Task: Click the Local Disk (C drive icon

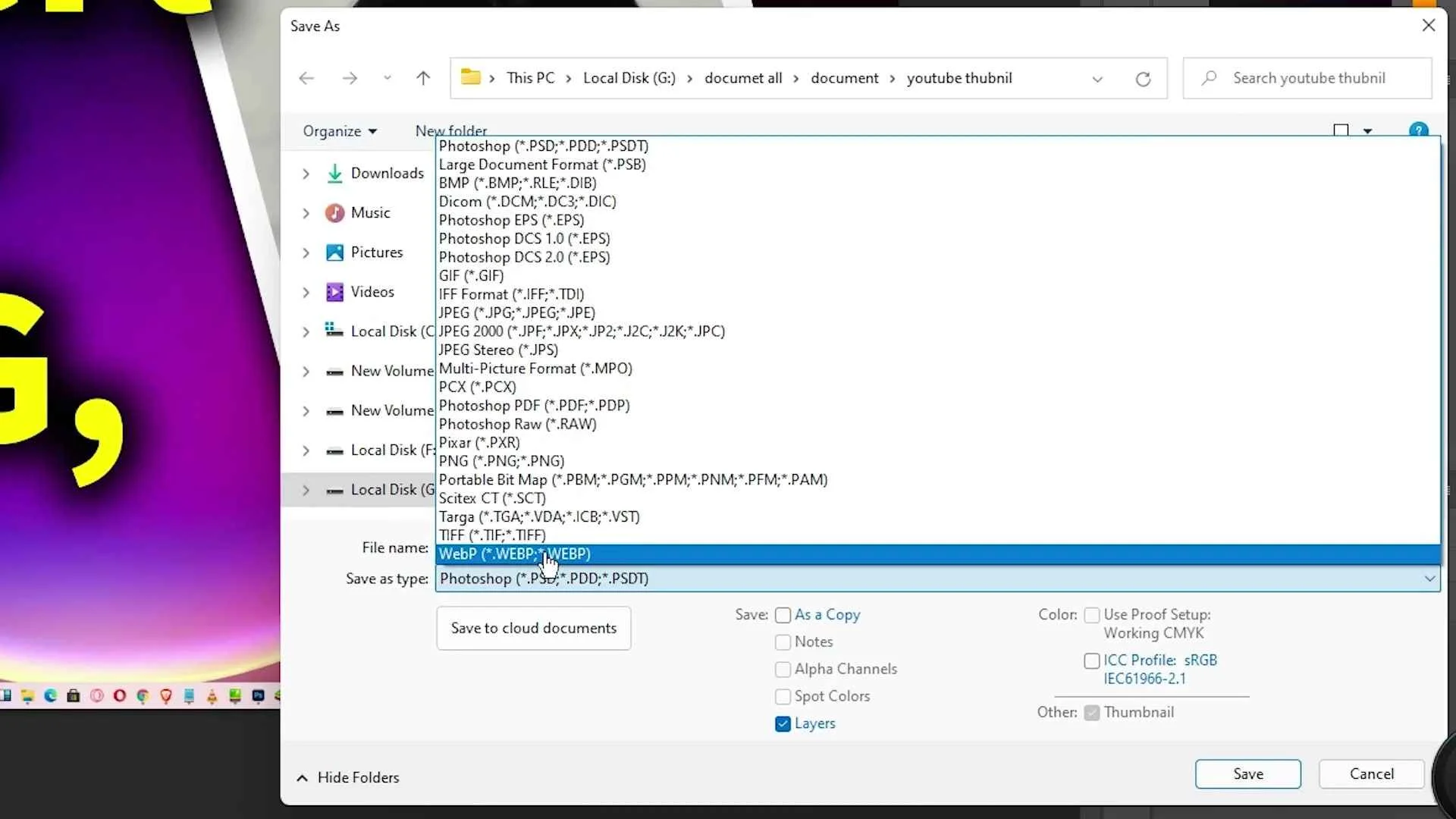Action: pyautogui.click(x=334, y=331)
